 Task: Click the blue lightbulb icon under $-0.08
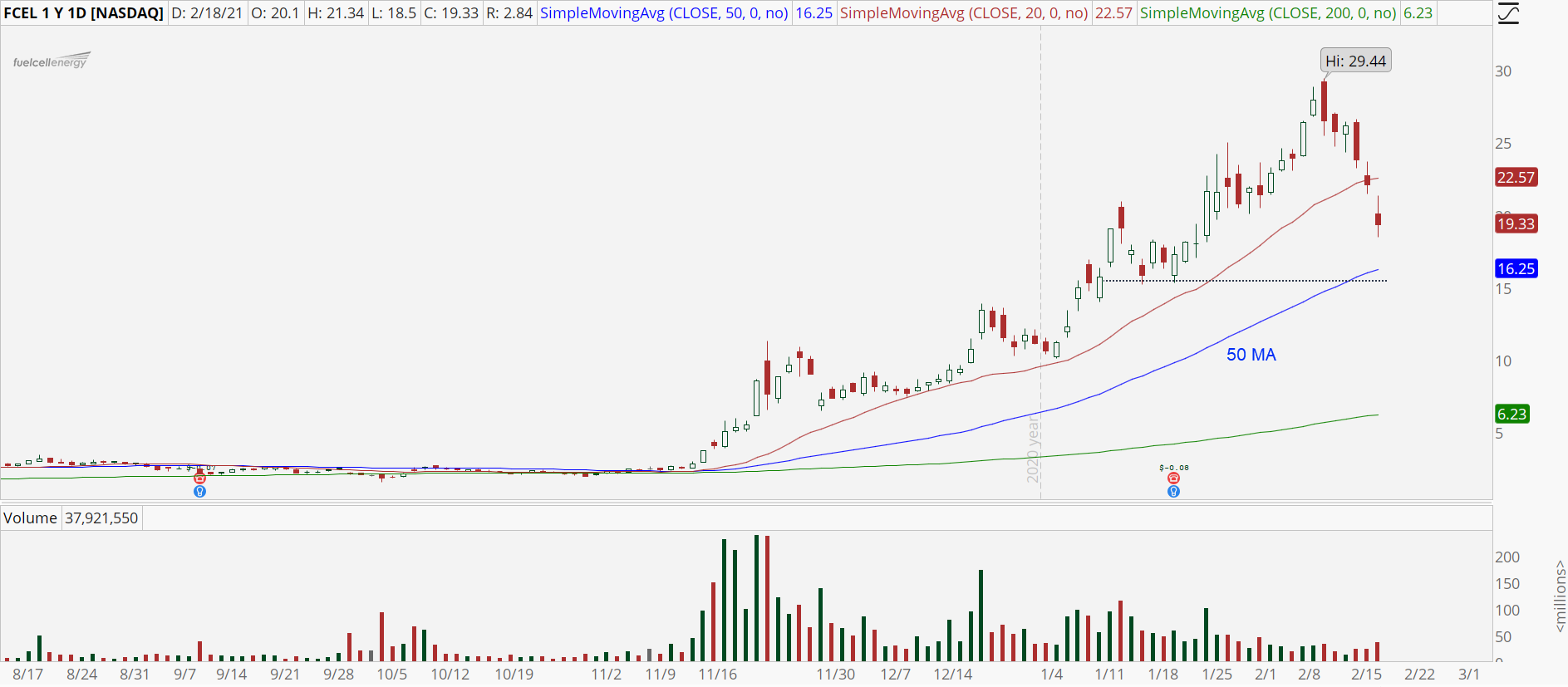(1173, 492)
